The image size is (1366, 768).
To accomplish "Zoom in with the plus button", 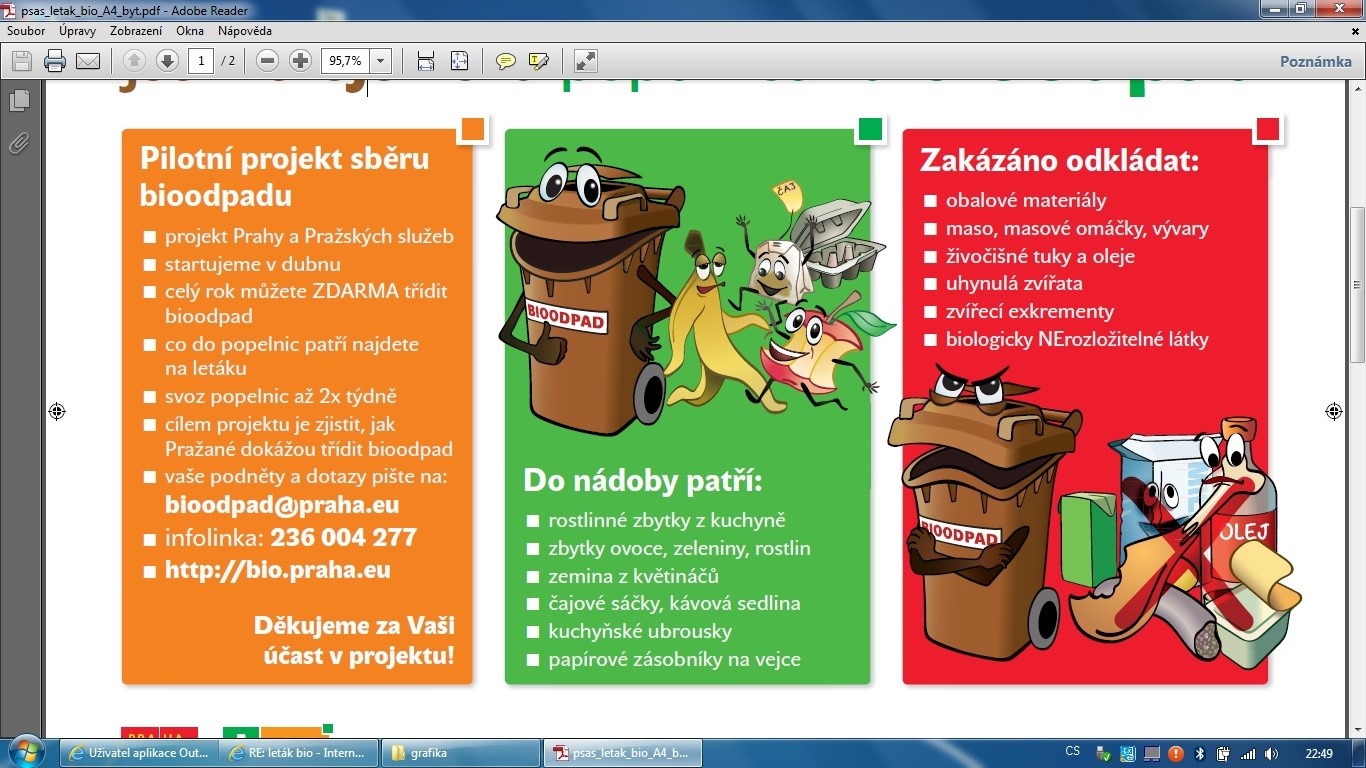I will tap(300, 61).
